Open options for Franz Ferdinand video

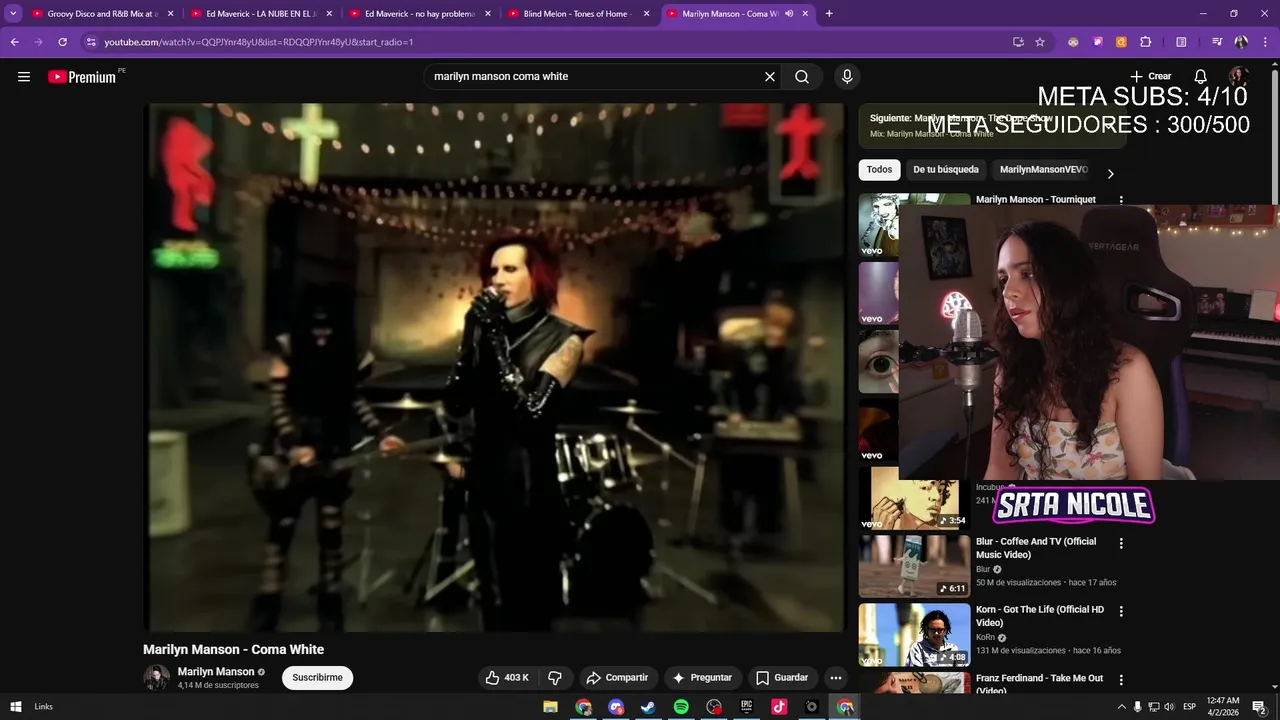tap(1121, 680)
